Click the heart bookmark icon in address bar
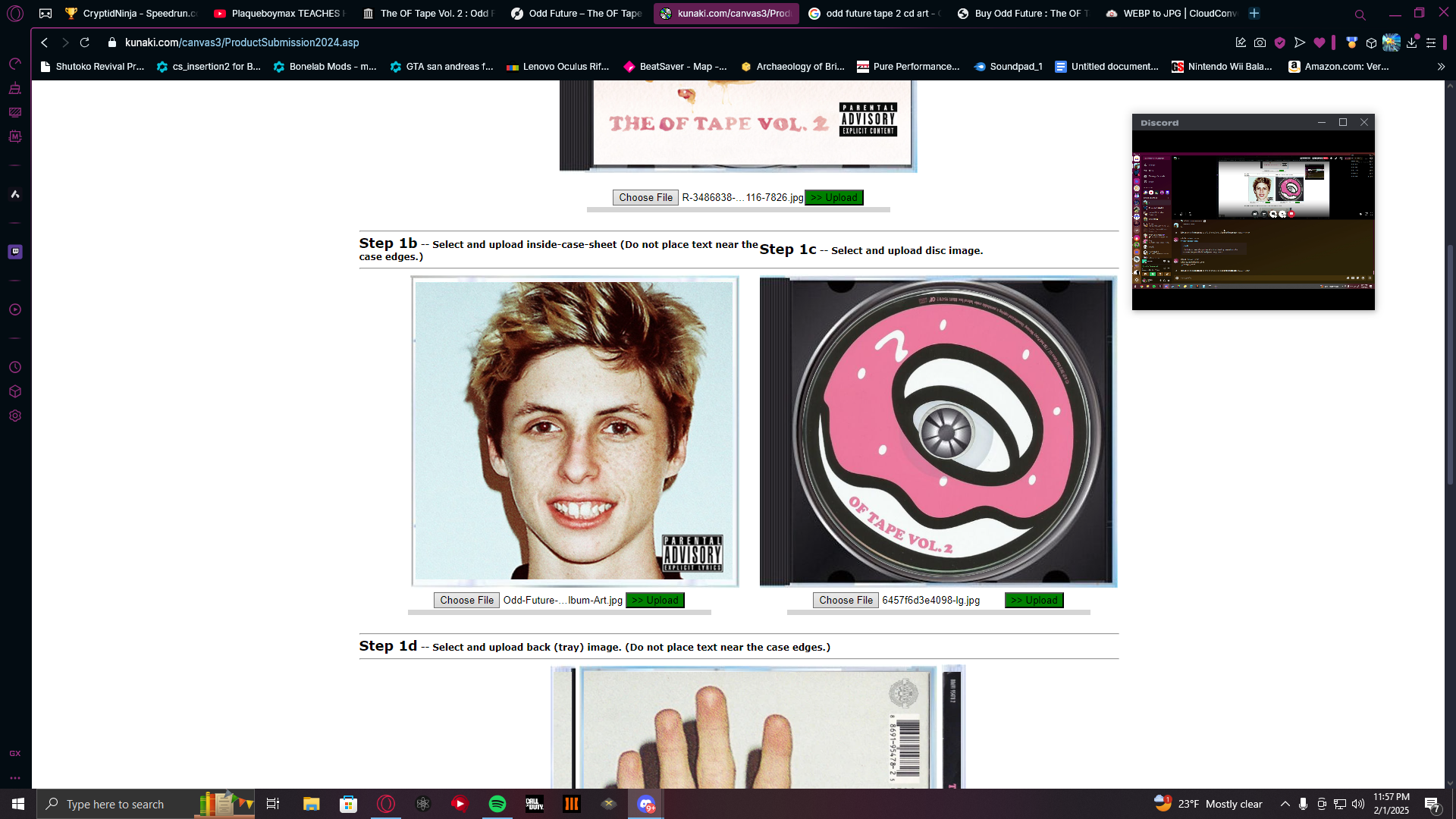 pyautogui.click(x=1319, y=42)
